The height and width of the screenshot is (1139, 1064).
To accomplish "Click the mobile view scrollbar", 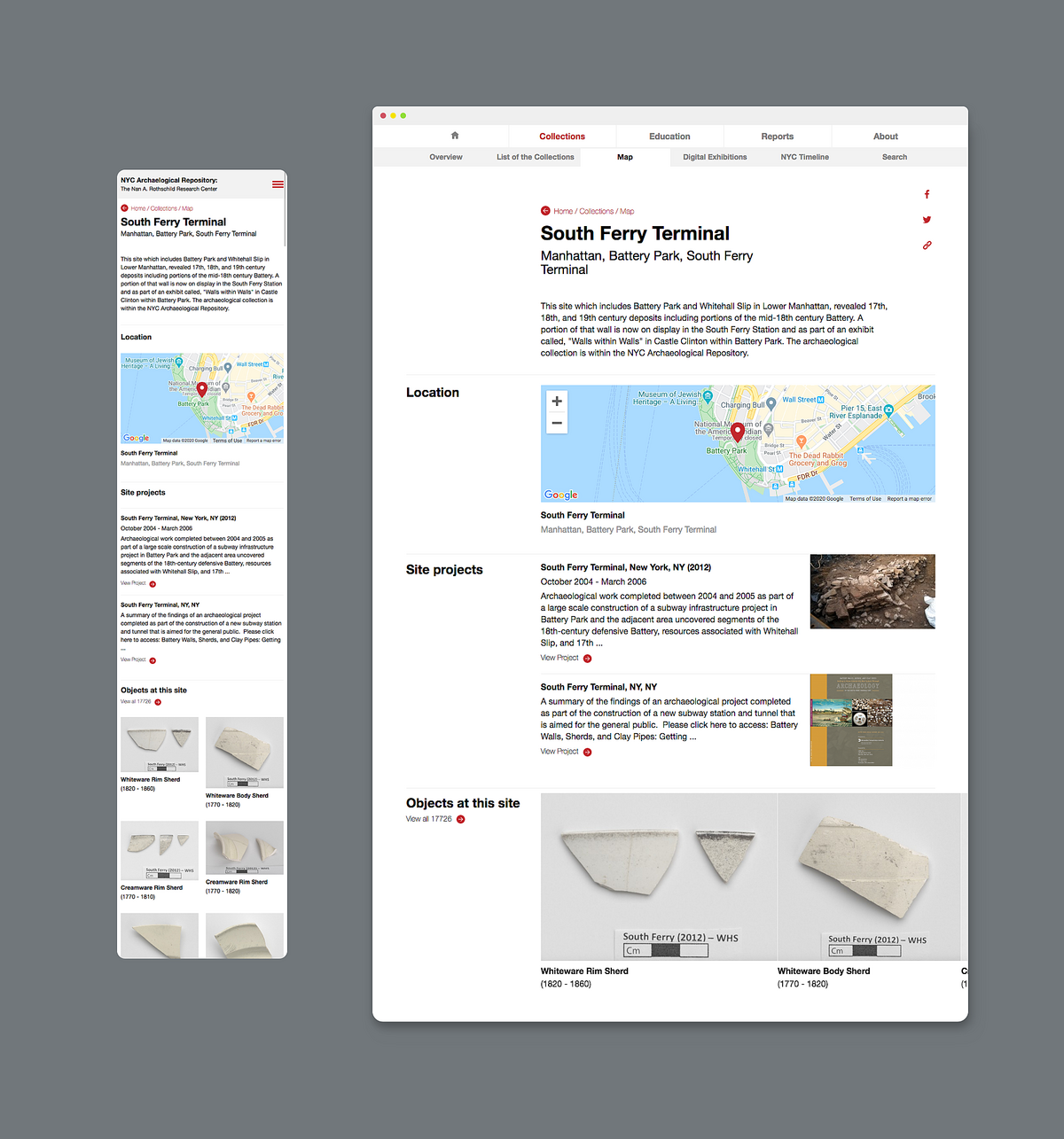I will [x=285, y=213].
